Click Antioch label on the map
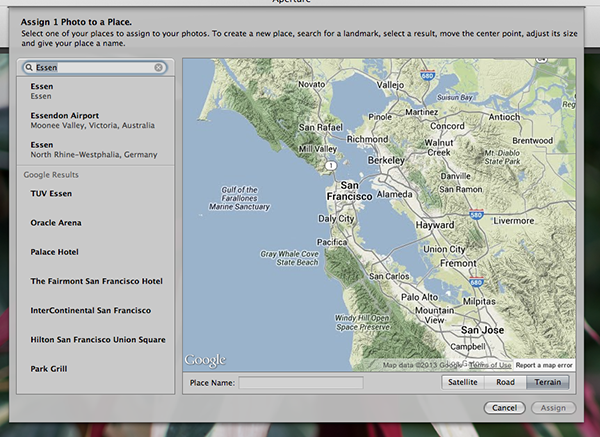This screenshot has height=437, width=600. click(504, 117)
